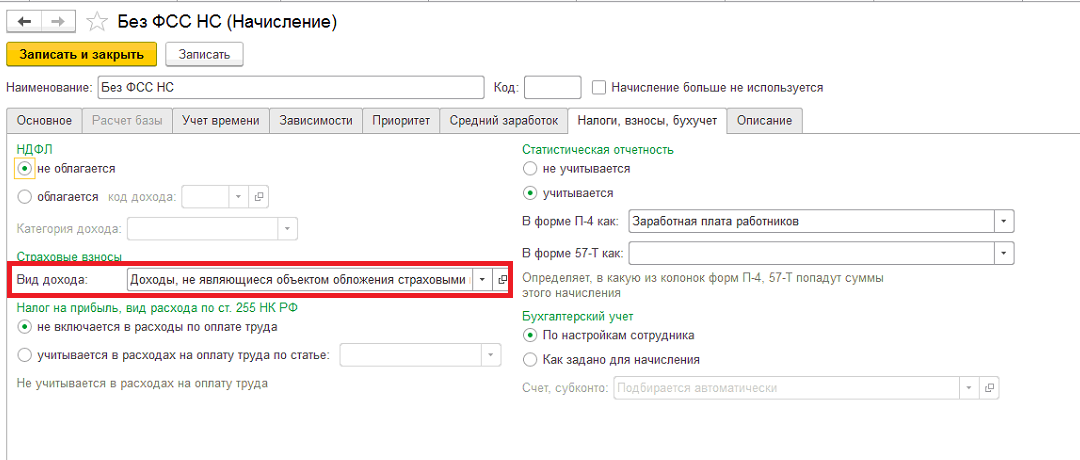The width and height of the screenshot is (1080, 460).
Task: Open the Учет времени tab
Action: [x=220, y=121]
